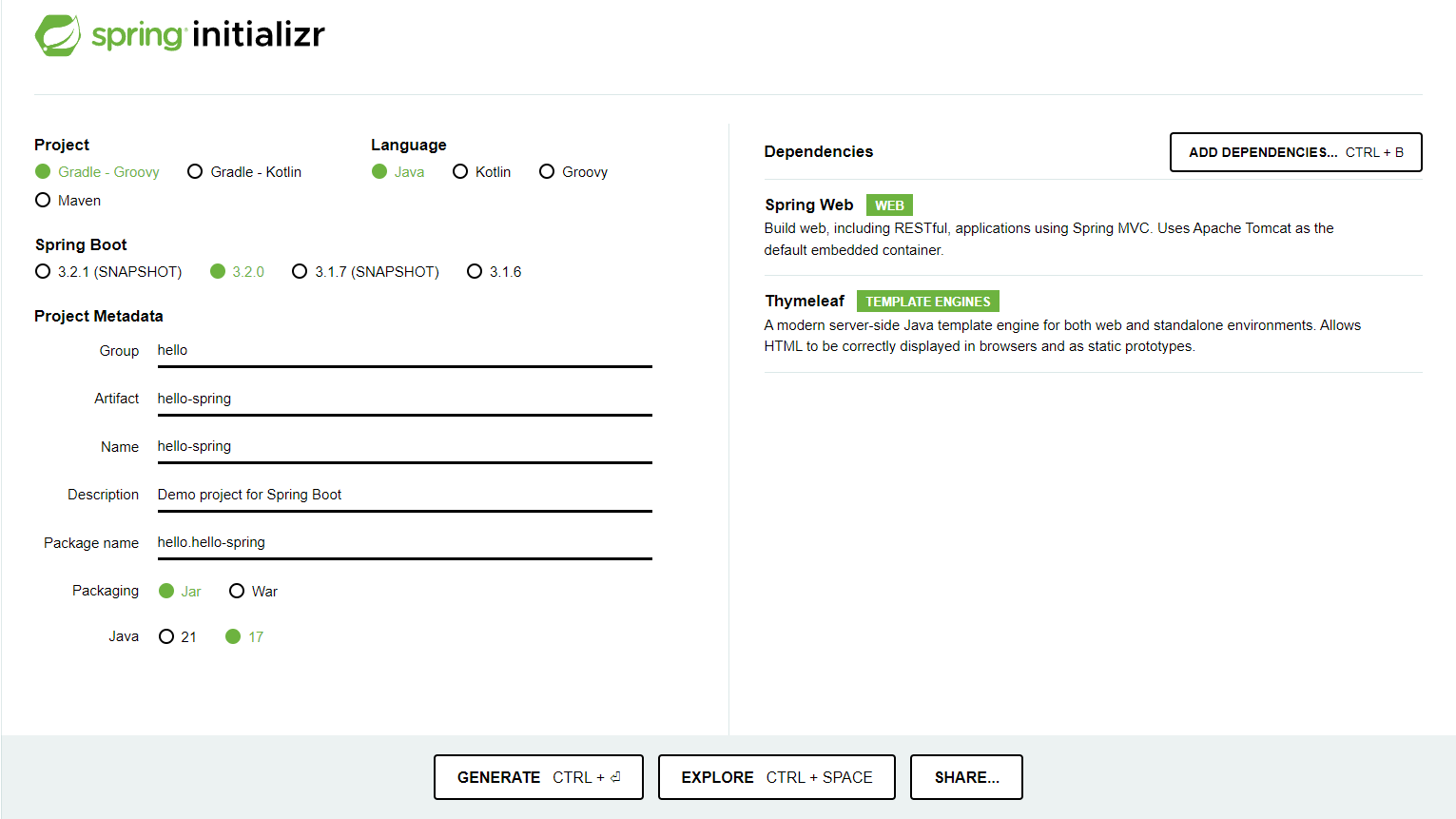Click the Packaging label

tap(106, 591)
